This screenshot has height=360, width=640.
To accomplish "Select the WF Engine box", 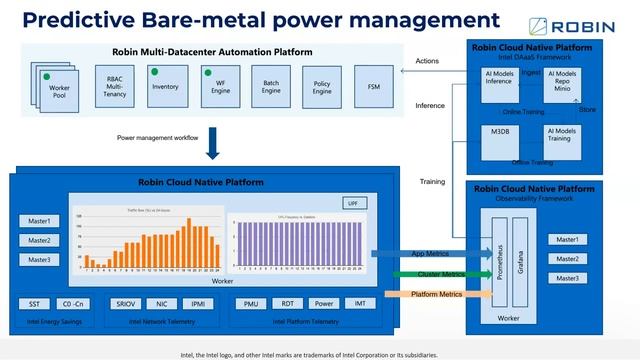I will tap(220, 87).
